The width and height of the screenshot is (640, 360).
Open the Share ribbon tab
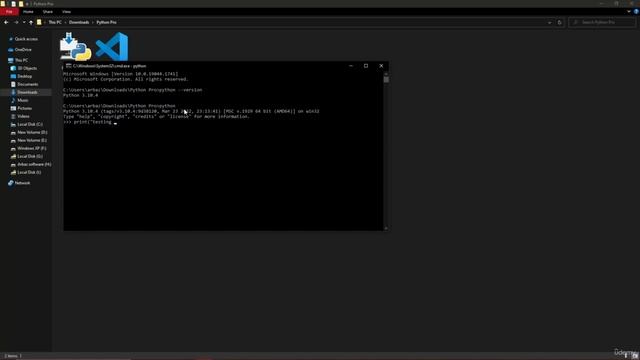click(48, 12)
